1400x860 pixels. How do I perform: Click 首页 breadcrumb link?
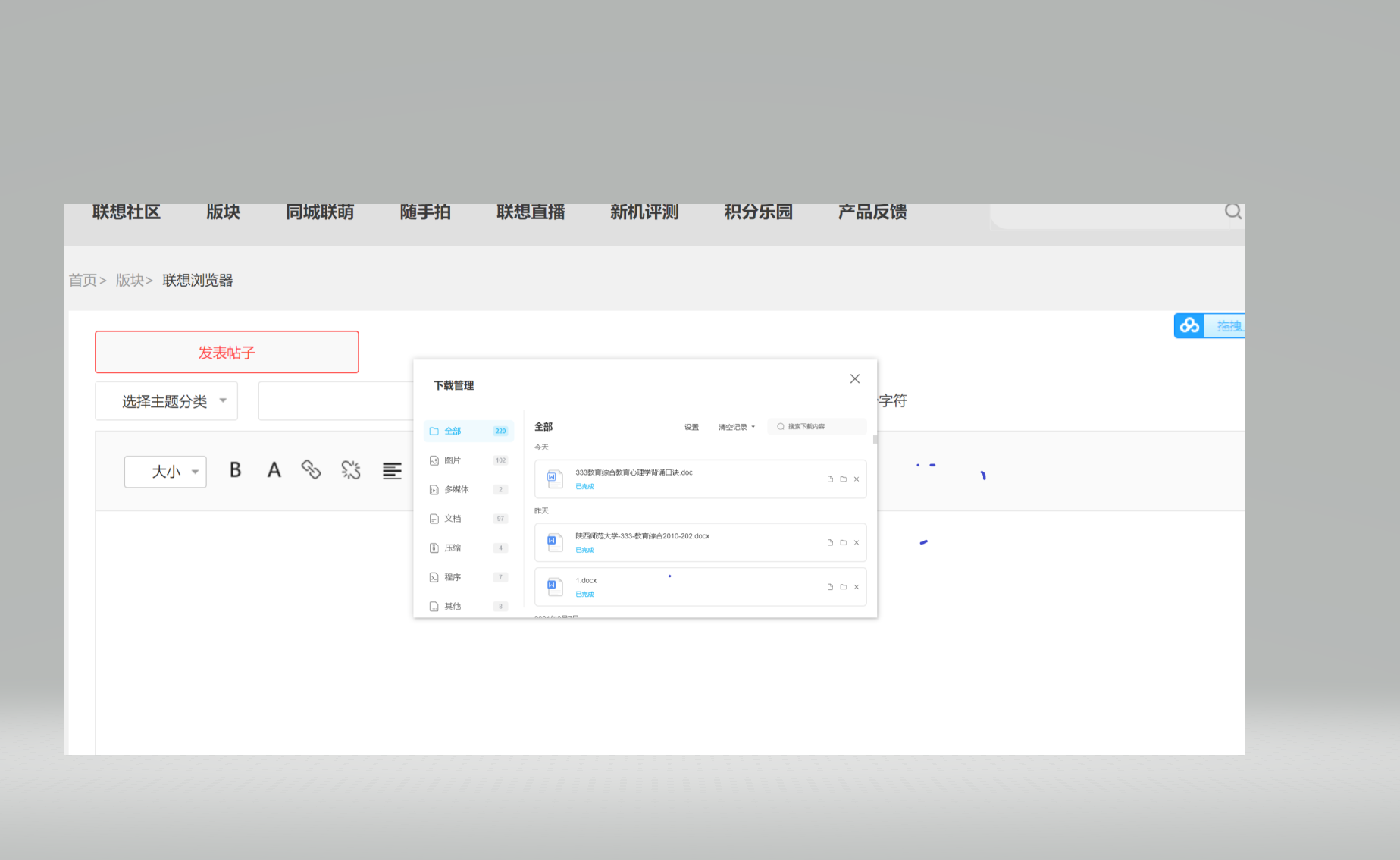83,281
